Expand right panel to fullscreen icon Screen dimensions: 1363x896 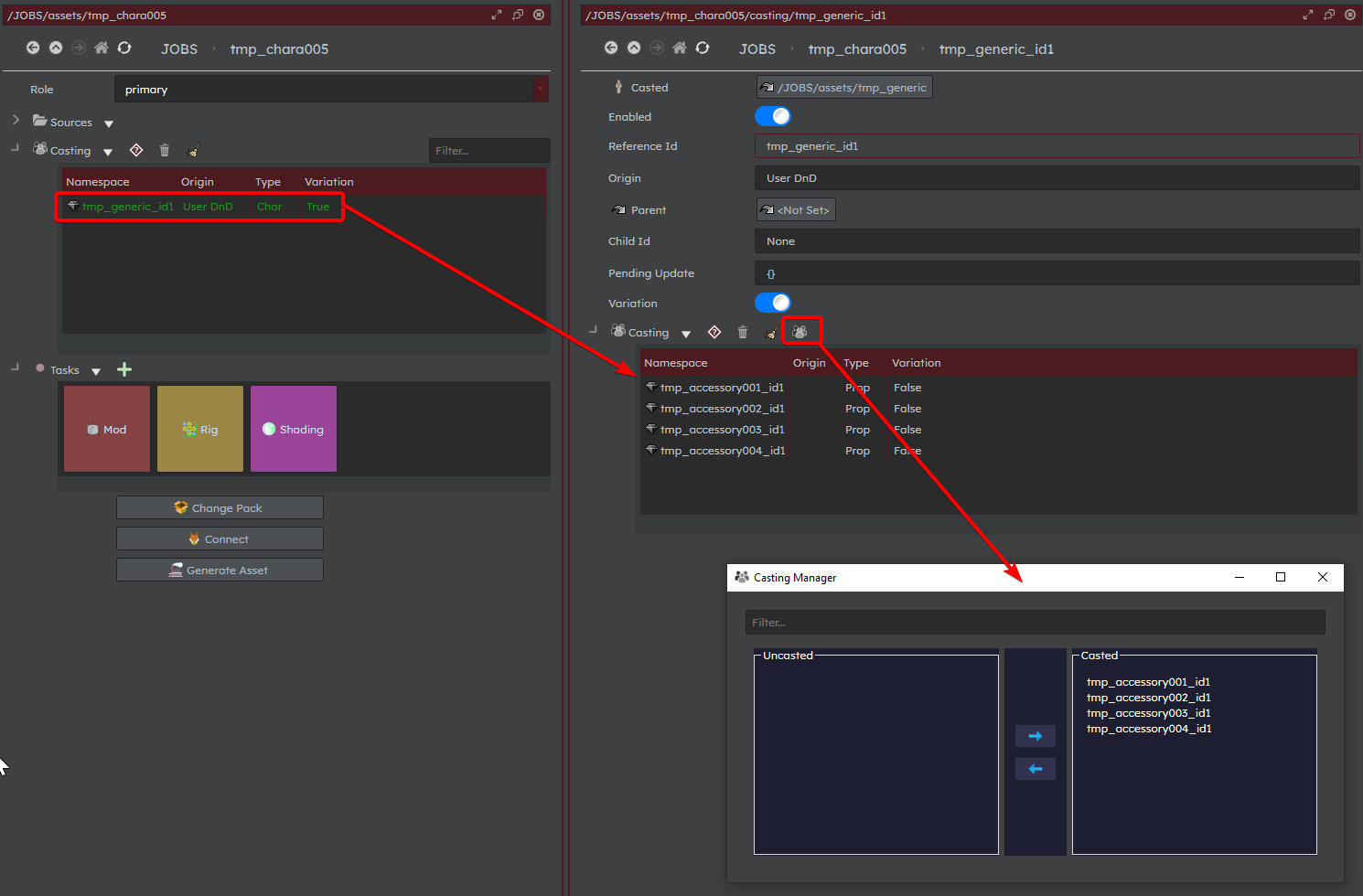point(1308,15)
